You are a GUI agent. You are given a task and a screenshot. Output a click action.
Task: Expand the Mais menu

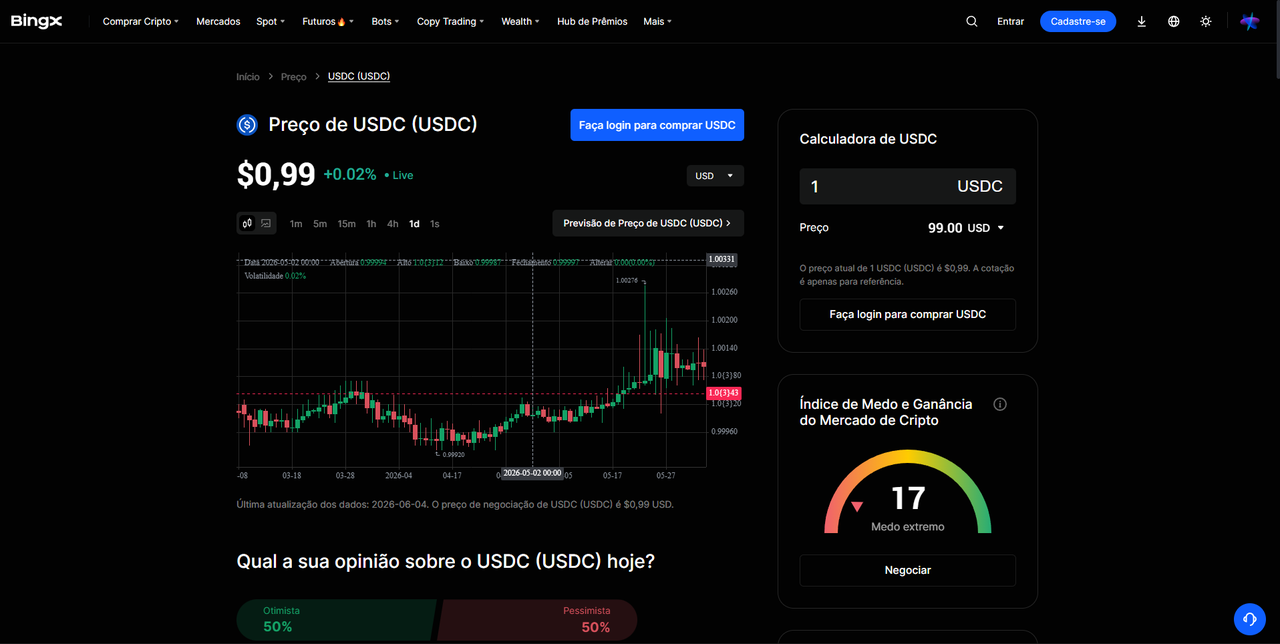point(657,21)
